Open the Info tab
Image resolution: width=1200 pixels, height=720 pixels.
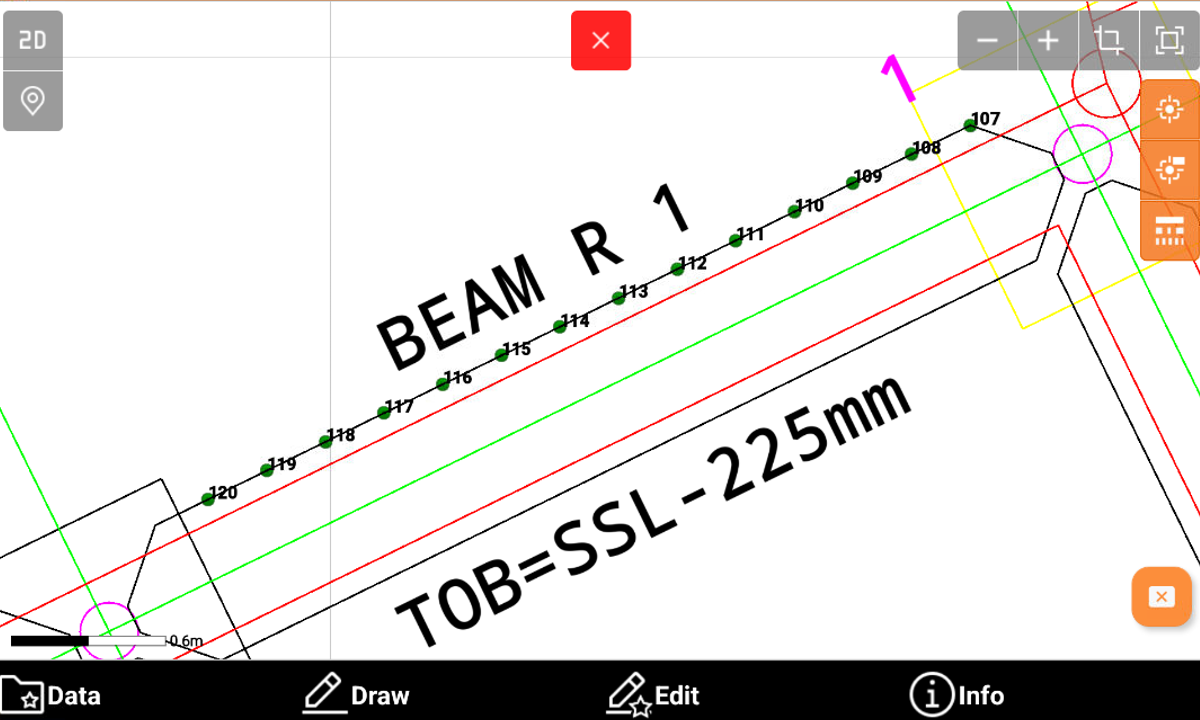click(957, 695)
